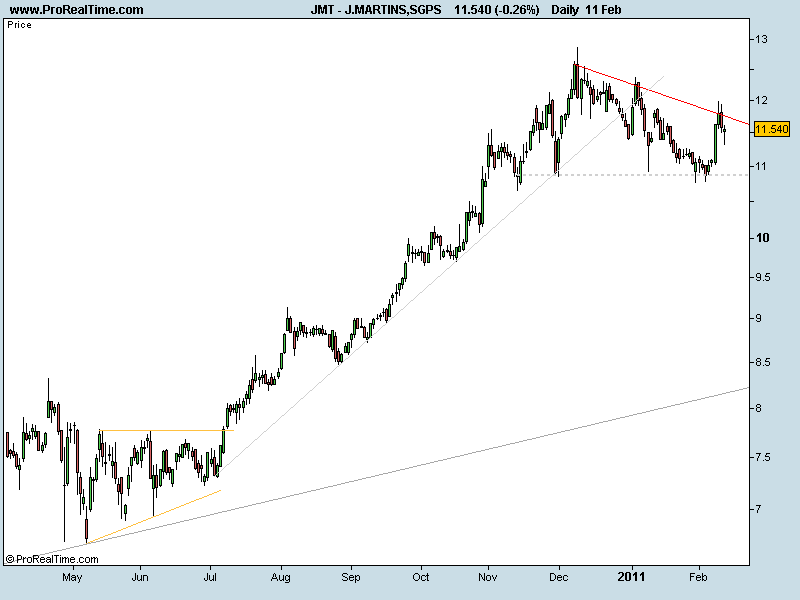Click the yellow 11.540 current price tag
Screen dimensions: 800x600
[771, 129]
